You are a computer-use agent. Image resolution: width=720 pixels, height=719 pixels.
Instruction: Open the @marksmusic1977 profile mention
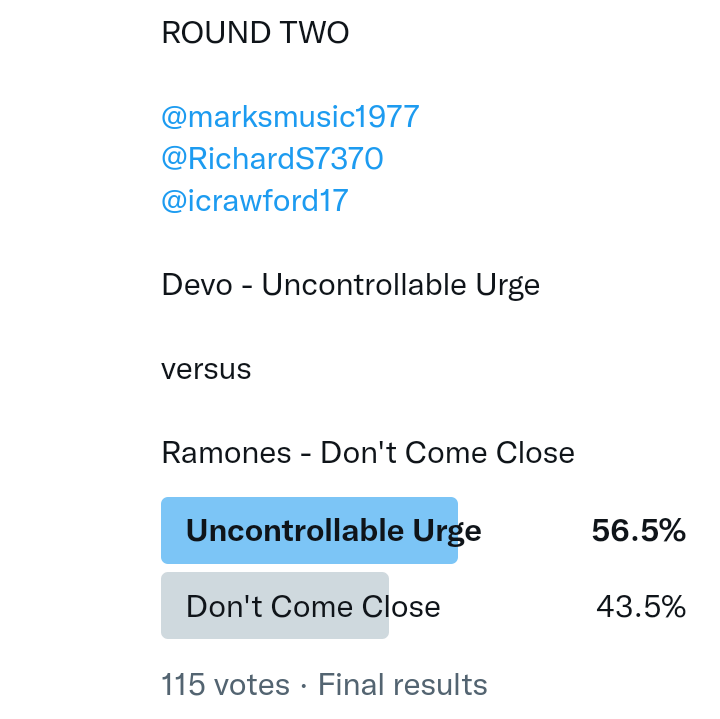pyautogui.click(x=290, y=117)
